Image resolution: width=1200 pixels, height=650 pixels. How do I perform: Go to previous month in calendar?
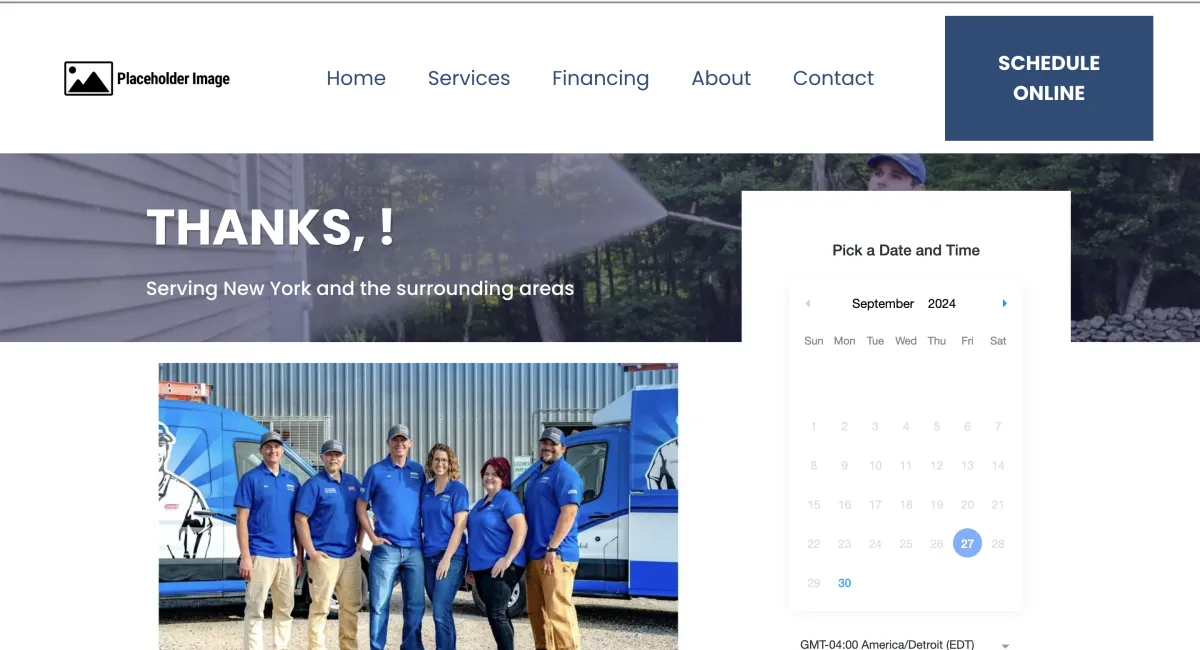point(807,303)
